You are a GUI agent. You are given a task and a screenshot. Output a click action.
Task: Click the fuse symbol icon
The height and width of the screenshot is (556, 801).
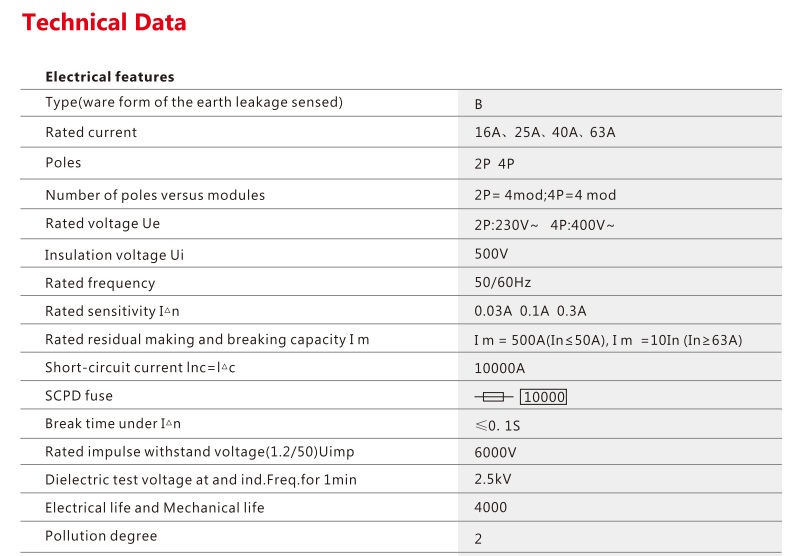493,397
